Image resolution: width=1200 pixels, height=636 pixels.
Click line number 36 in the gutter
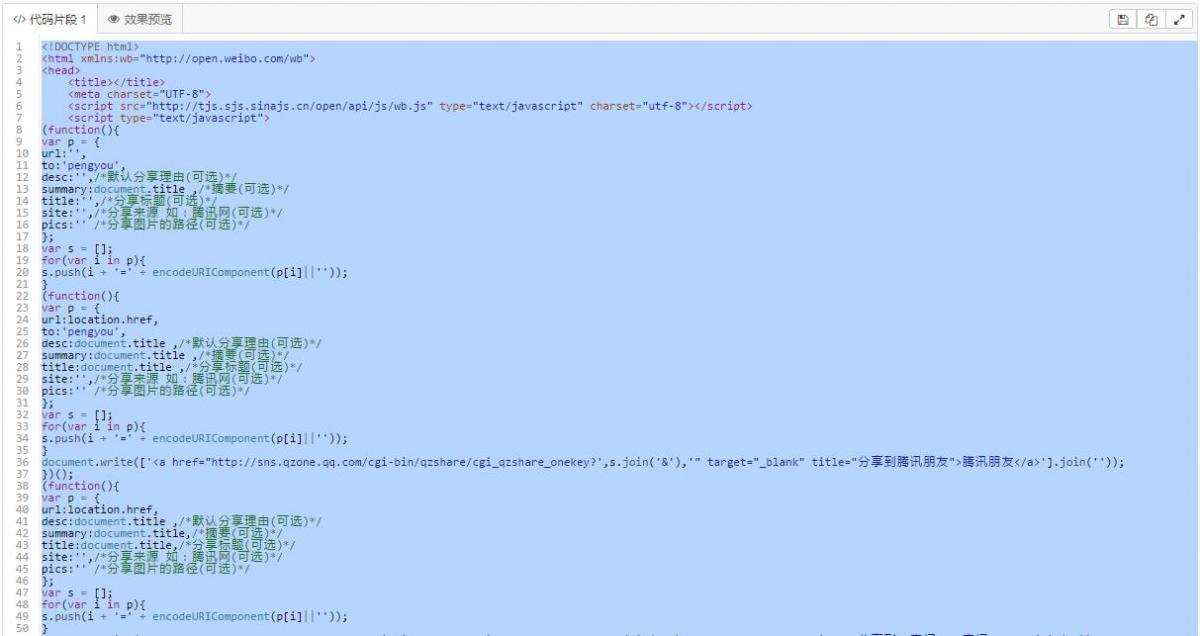tap(22, 461)
